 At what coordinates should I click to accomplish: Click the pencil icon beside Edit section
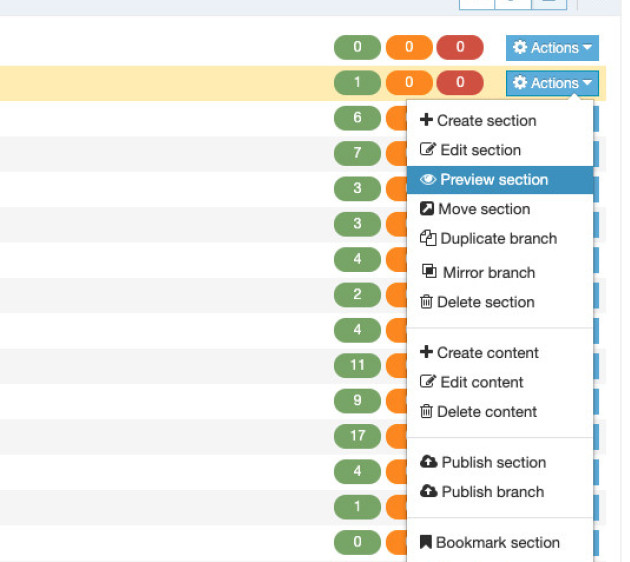pos(427,151)
